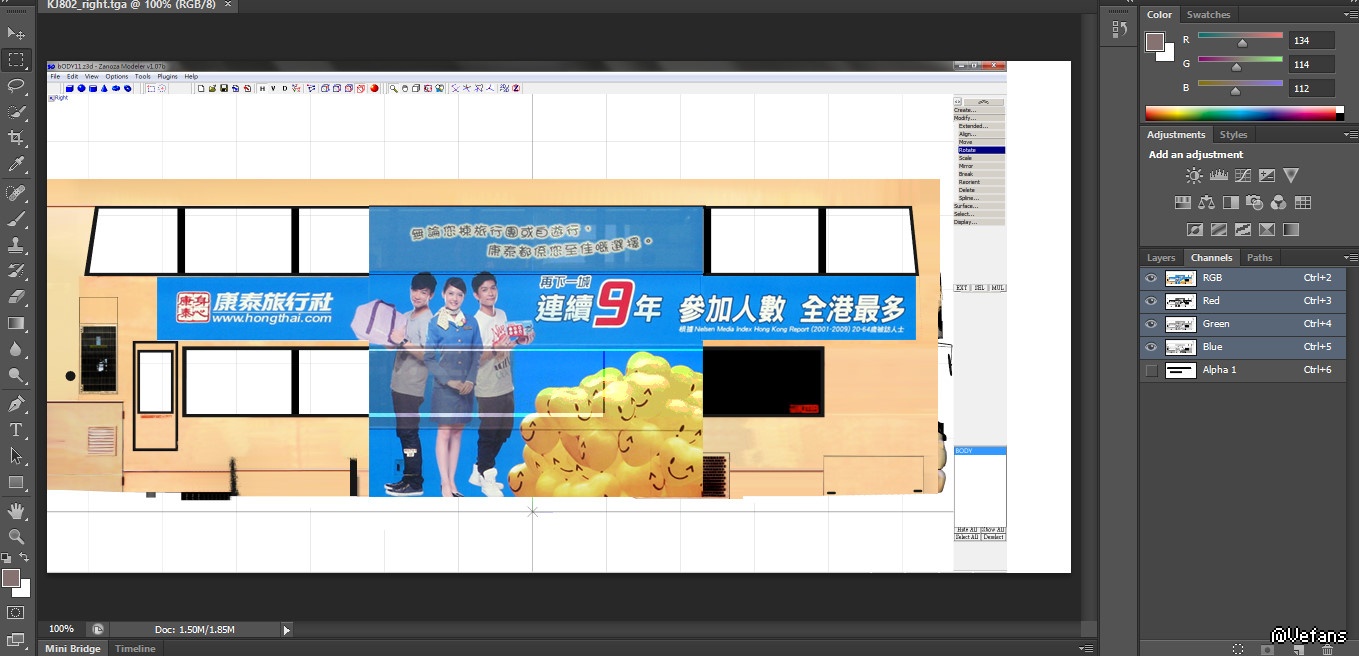Add a Color Balance adjustment
Image resolution: width=1359 pixels, height=656 pixels.
click(1206, 202)
